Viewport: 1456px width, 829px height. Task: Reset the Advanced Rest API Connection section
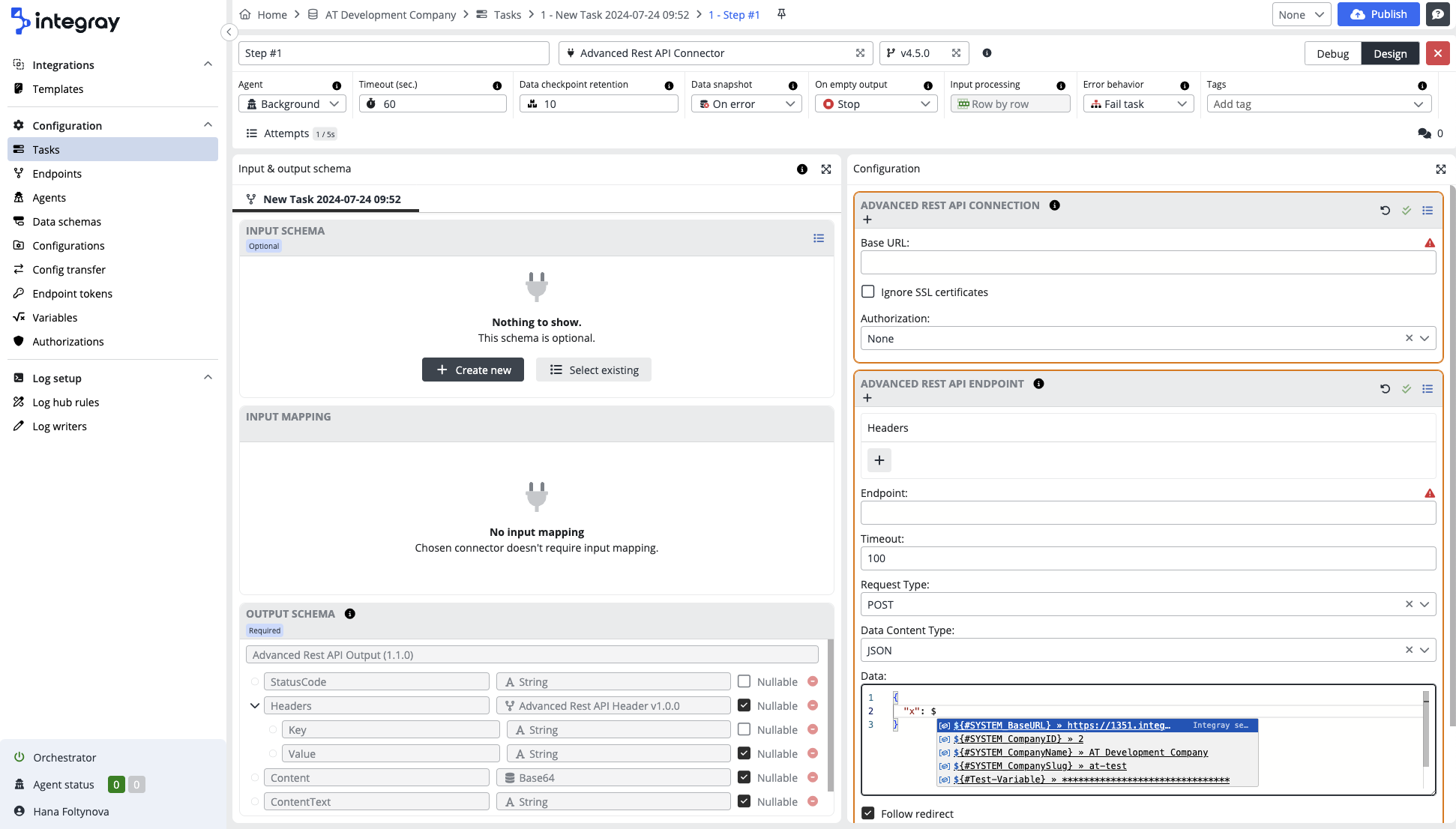pyautogui.click(x=1385, y=211)
